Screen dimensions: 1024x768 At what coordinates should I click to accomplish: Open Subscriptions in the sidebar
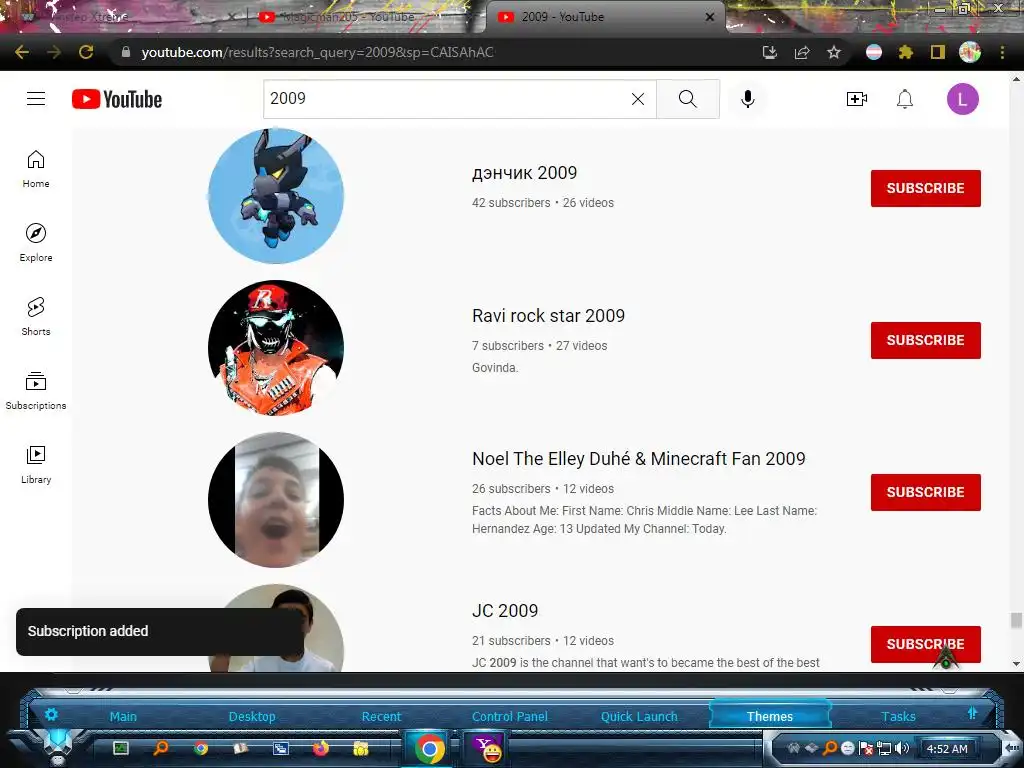point(36,391)
